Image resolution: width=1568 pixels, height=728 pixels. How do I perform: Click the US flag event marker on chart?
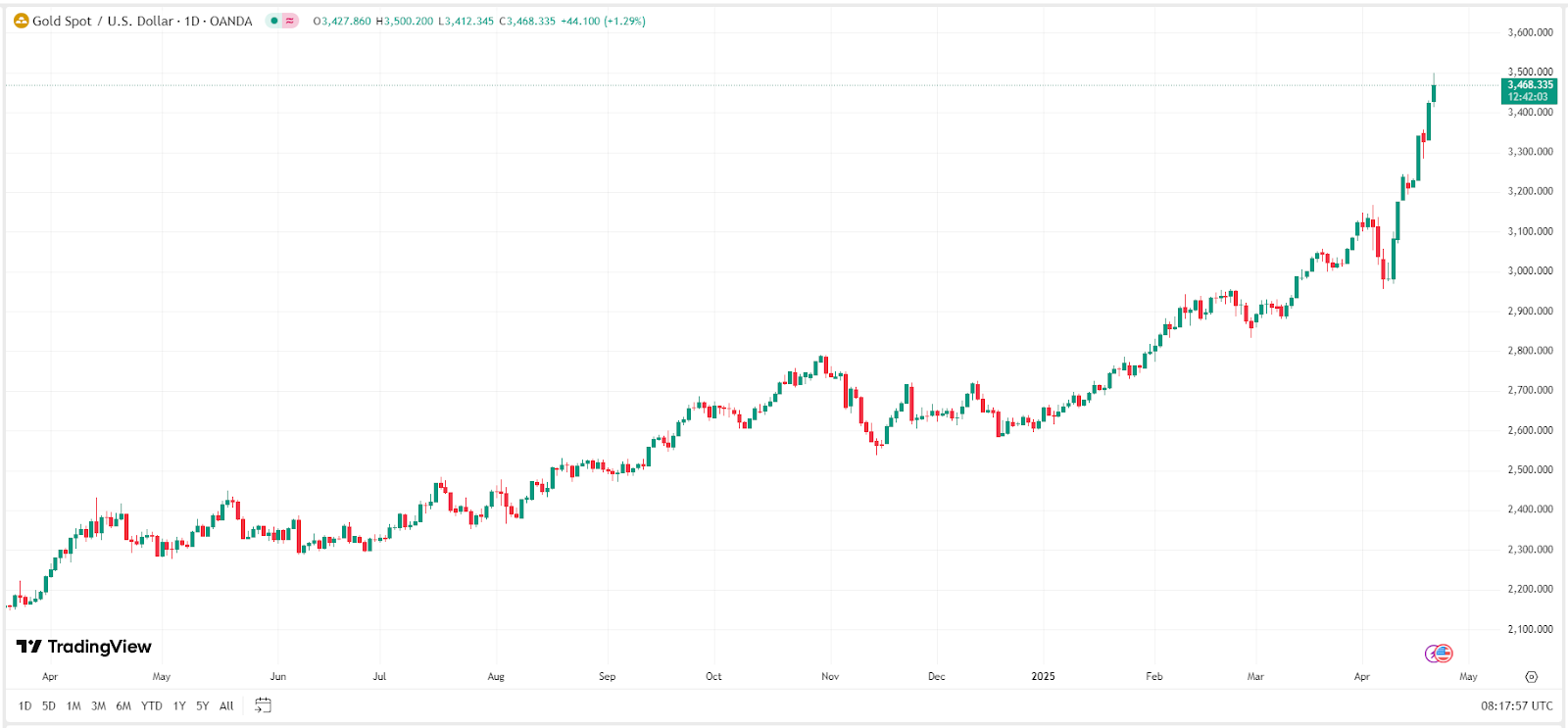point(1444,653)
